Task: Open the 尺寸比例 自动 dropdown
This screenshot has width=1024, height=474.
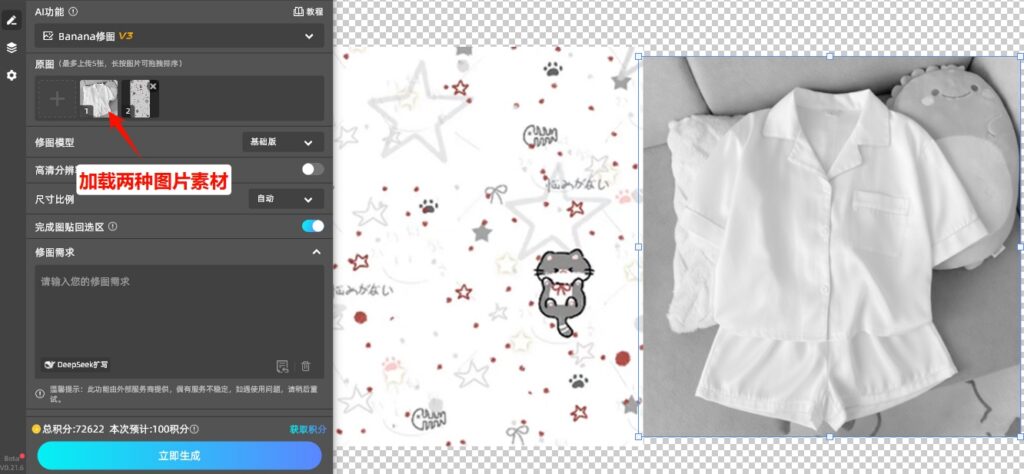Action: [285, 199]
